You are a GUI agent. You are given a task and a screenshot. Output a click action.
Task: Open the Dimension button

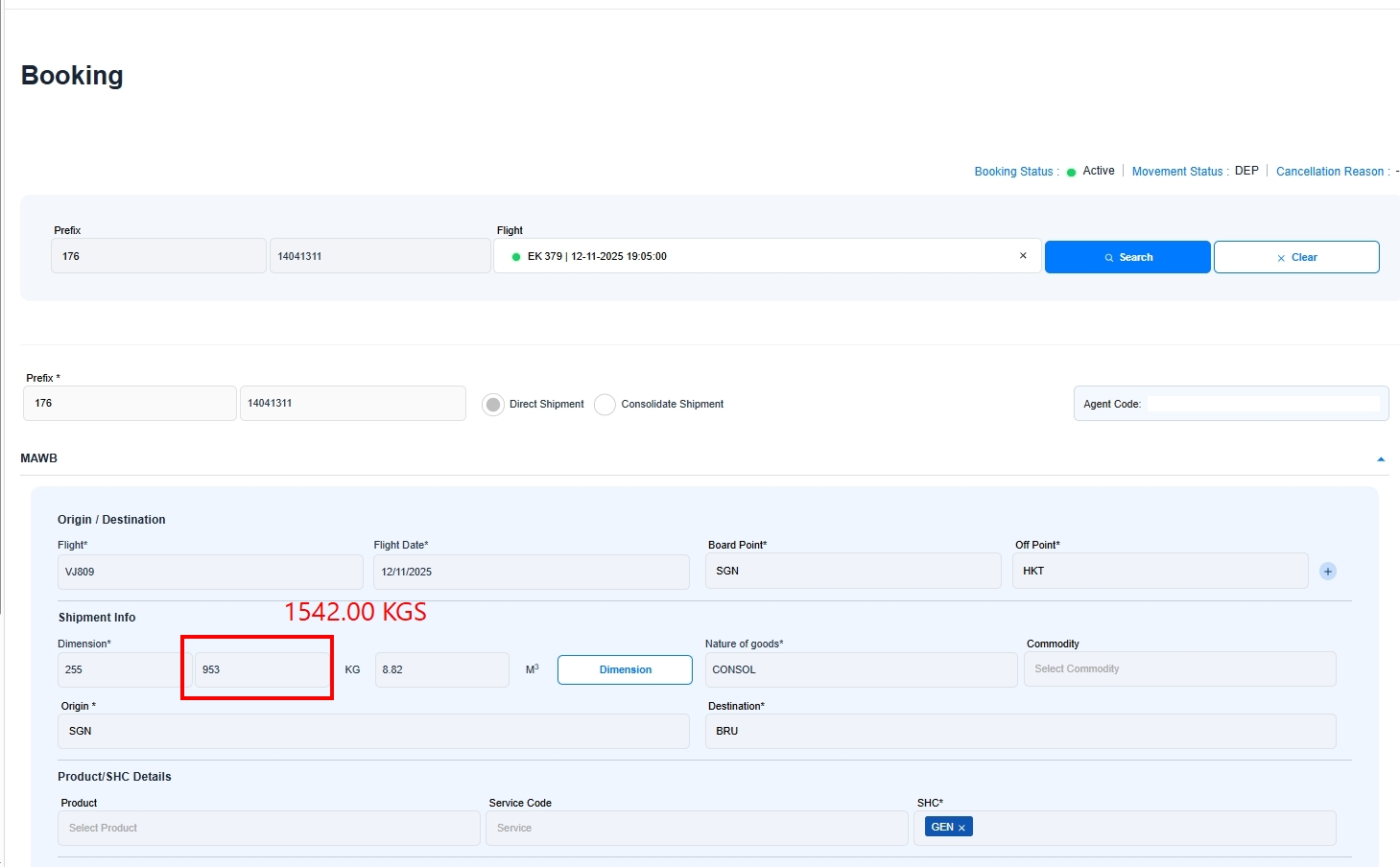pos(625,669)
